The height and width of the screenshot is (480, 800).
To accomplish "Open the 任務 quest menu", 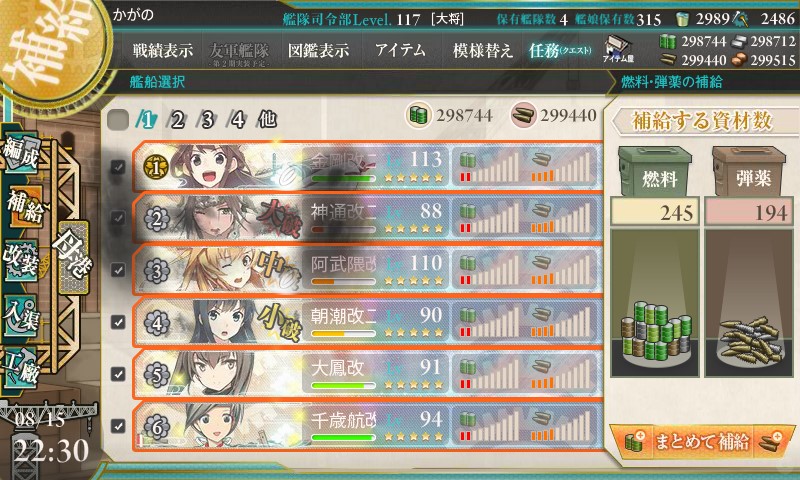I will click(x=560, y=50).
